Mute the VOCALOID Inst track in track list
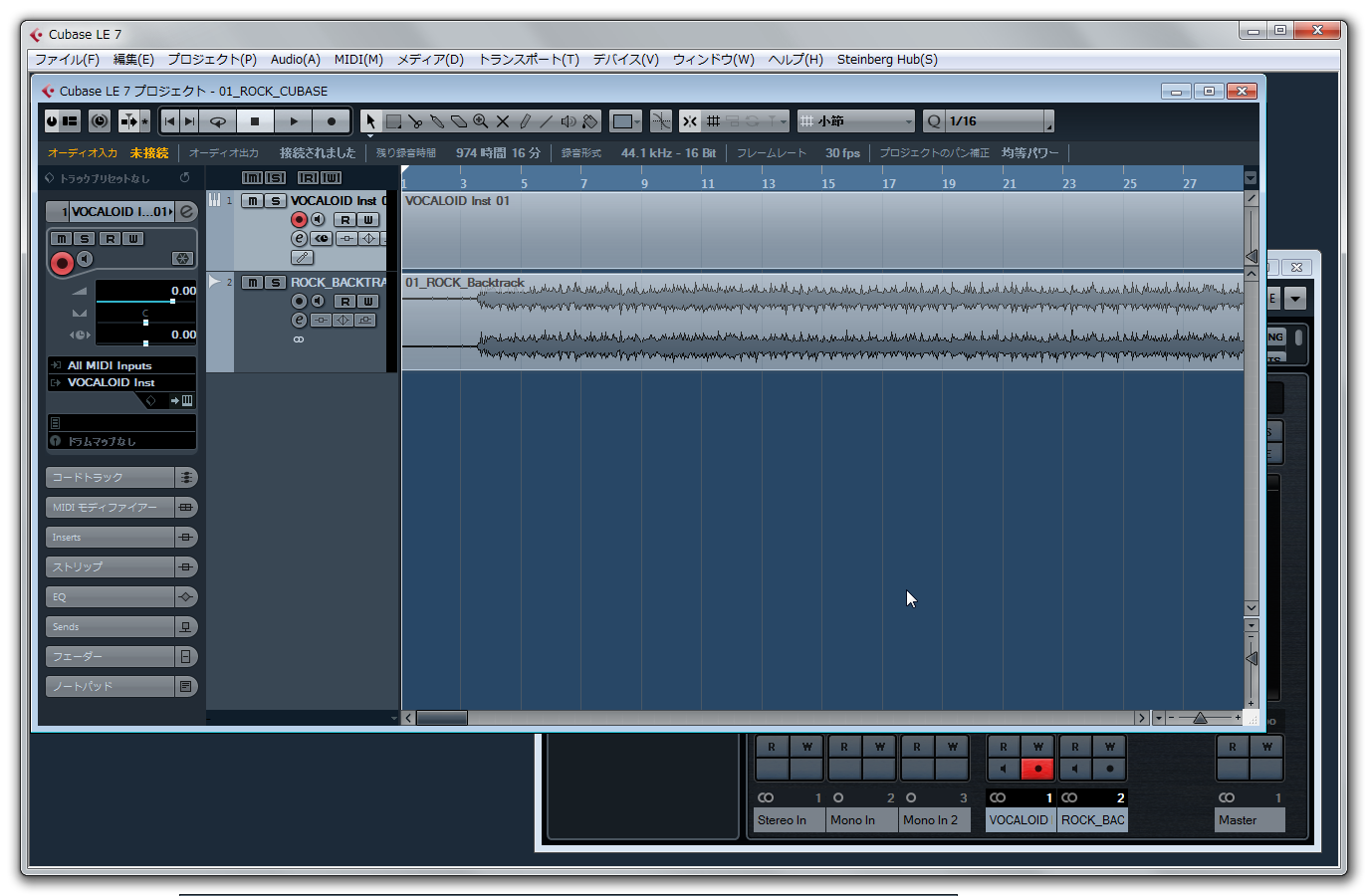 [253, 201]
